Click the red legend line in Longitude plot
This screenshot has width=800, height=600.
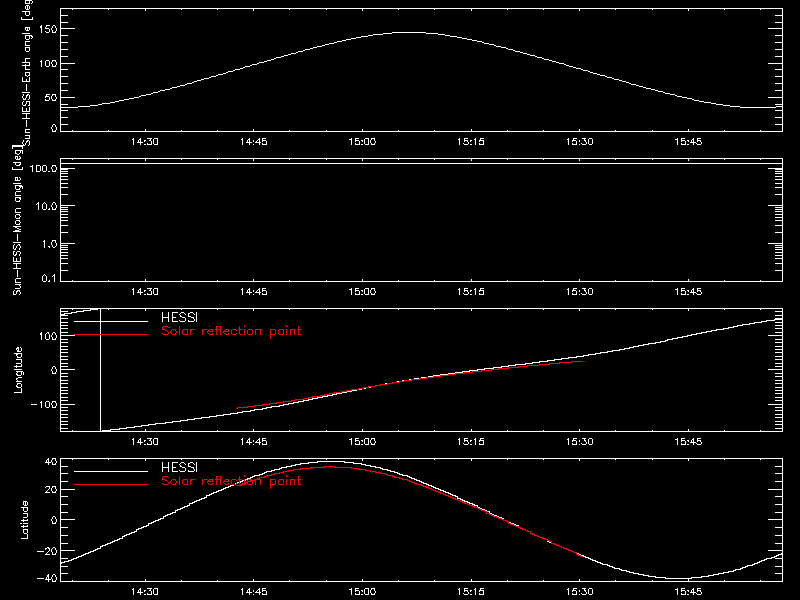[111, 335]
